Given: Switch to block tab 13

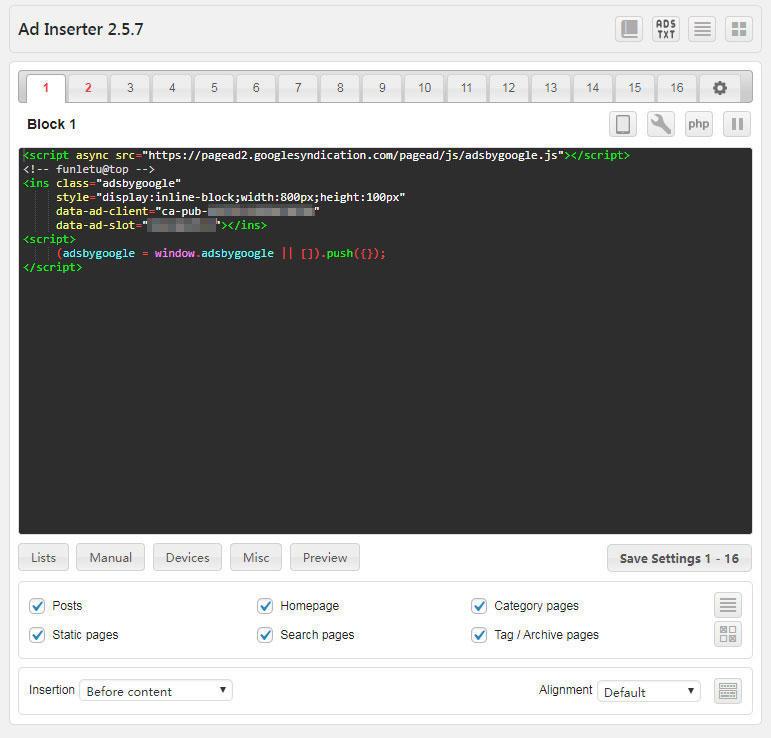Looking at the screenshot, I should click(x=551, y=88).
